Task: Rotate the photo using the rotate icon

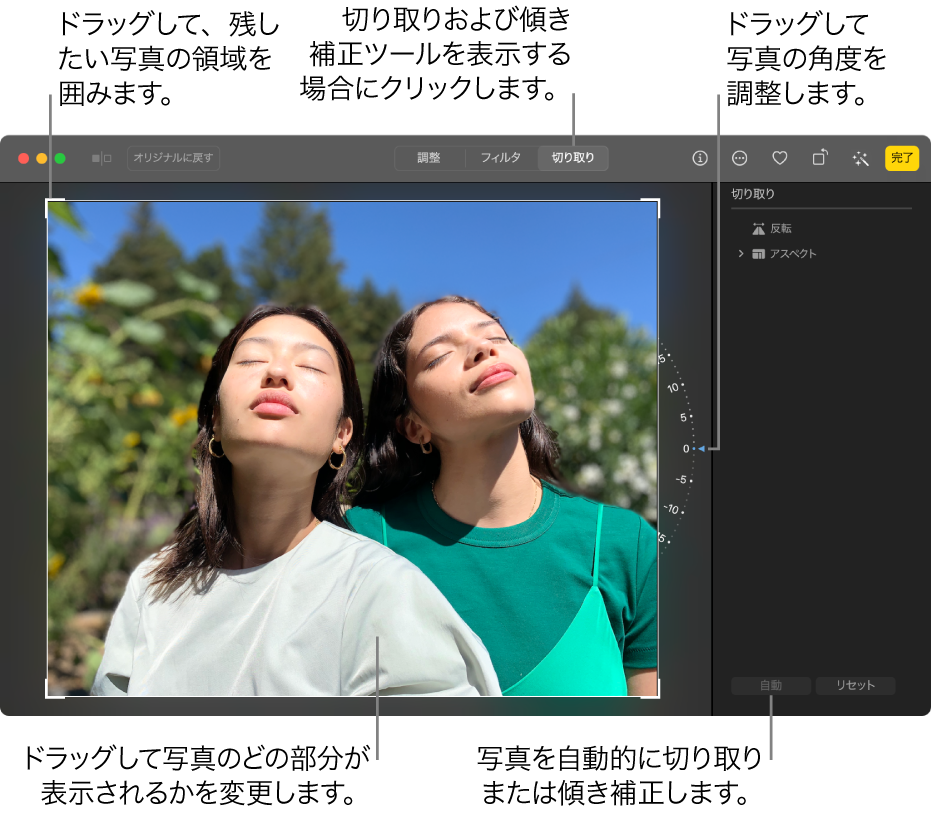Action: click(x=820, y=158)
